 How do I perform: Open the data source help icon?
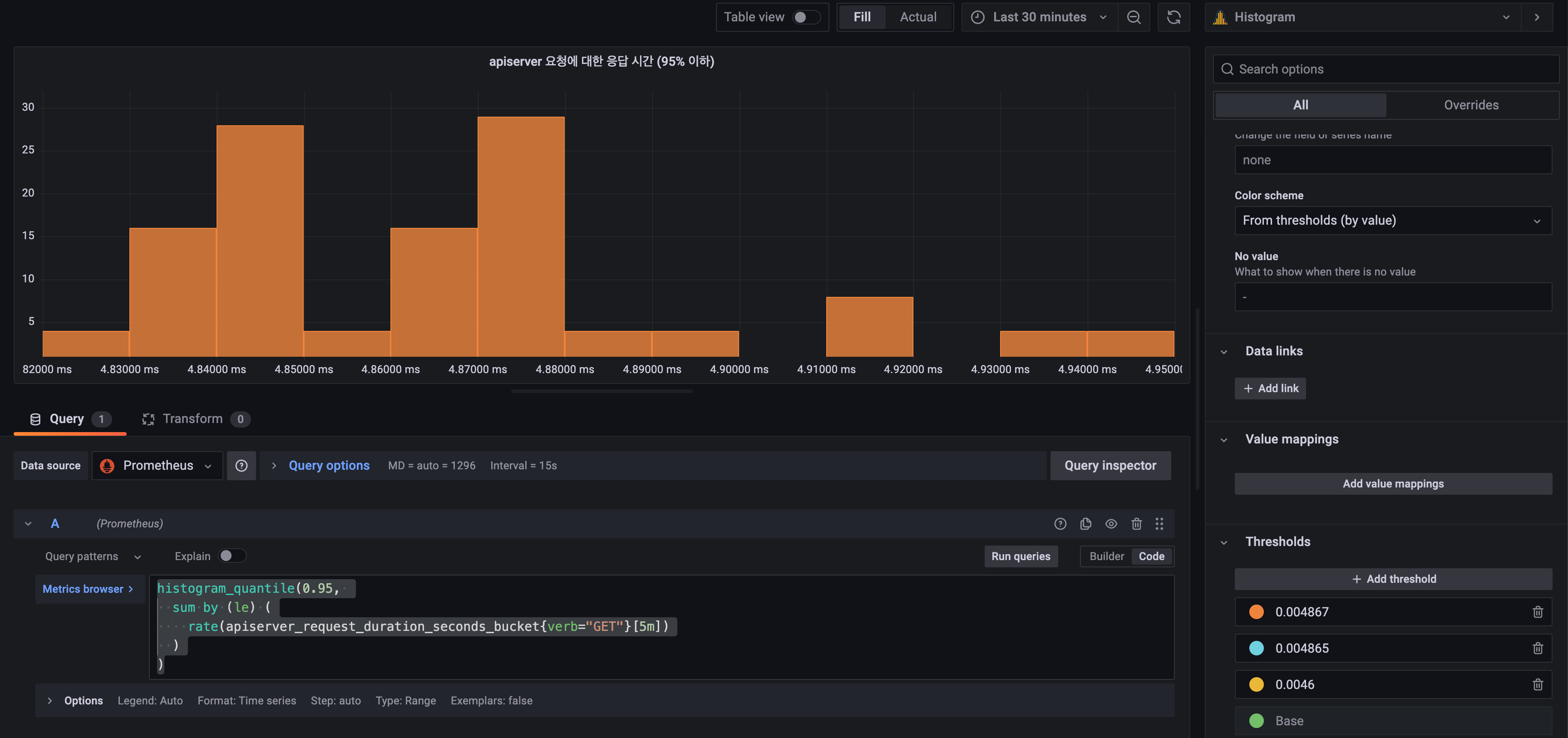241,465
